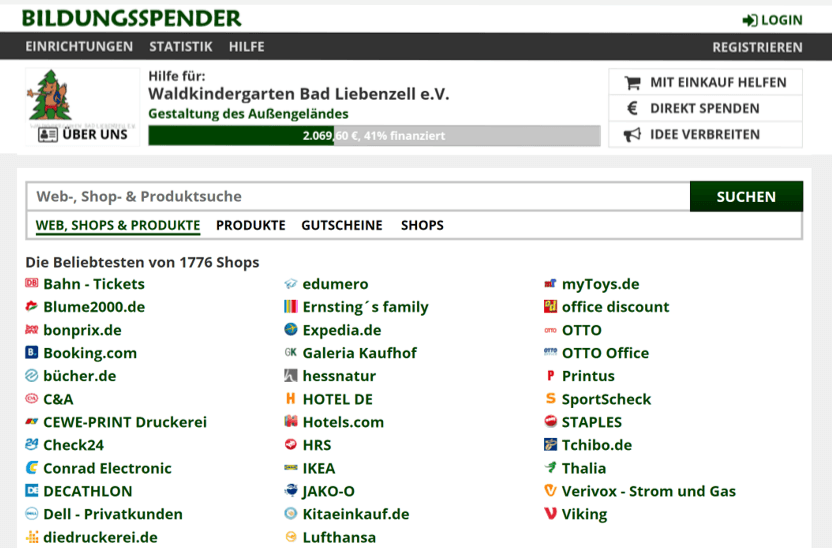Screen dimensions: 832x548
Task: Open the hessnatur shop link
Action: tap(339, 376)
